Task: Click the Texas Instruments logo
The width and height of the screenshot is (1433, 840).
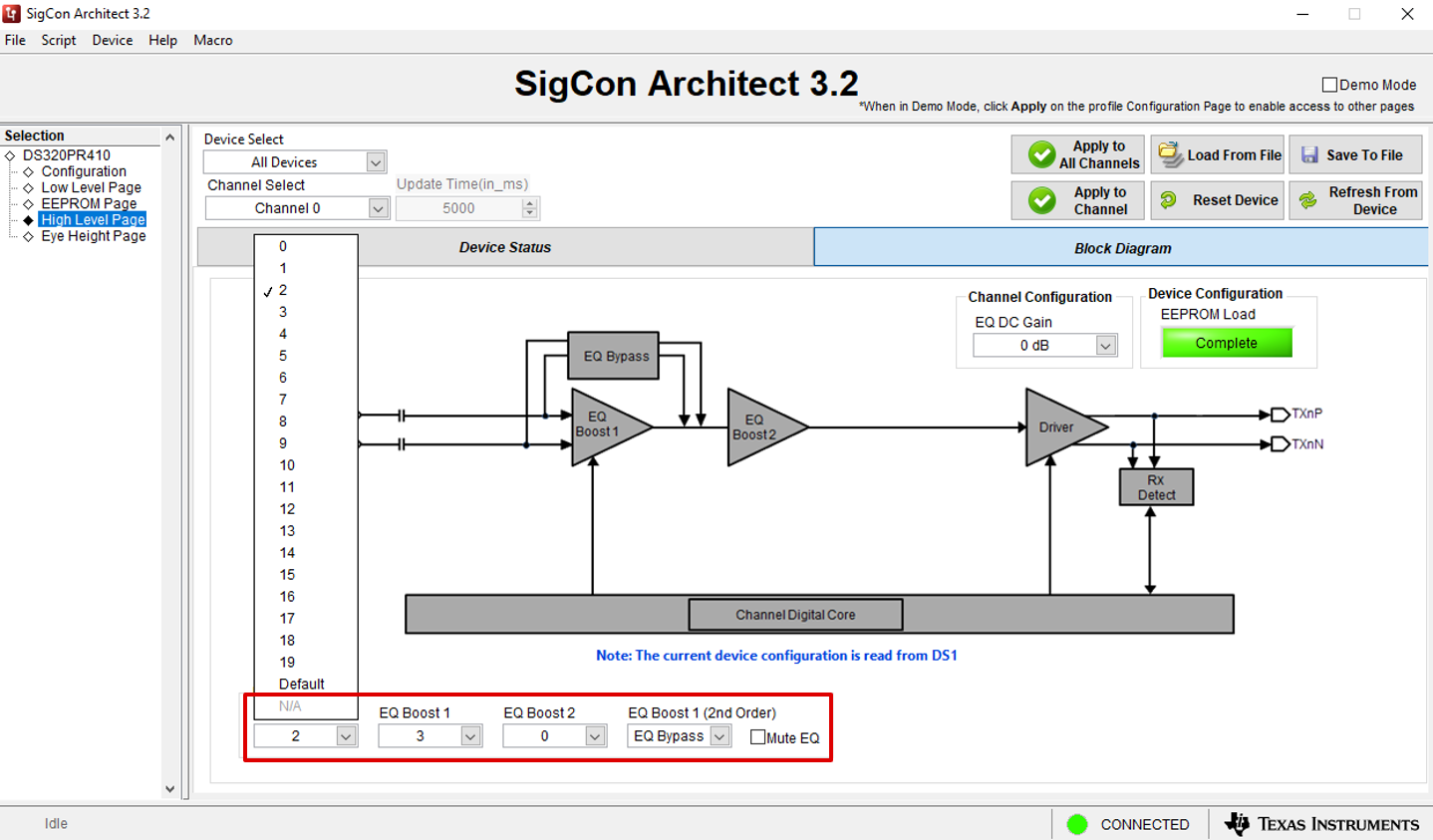Action: point(1321,824)
